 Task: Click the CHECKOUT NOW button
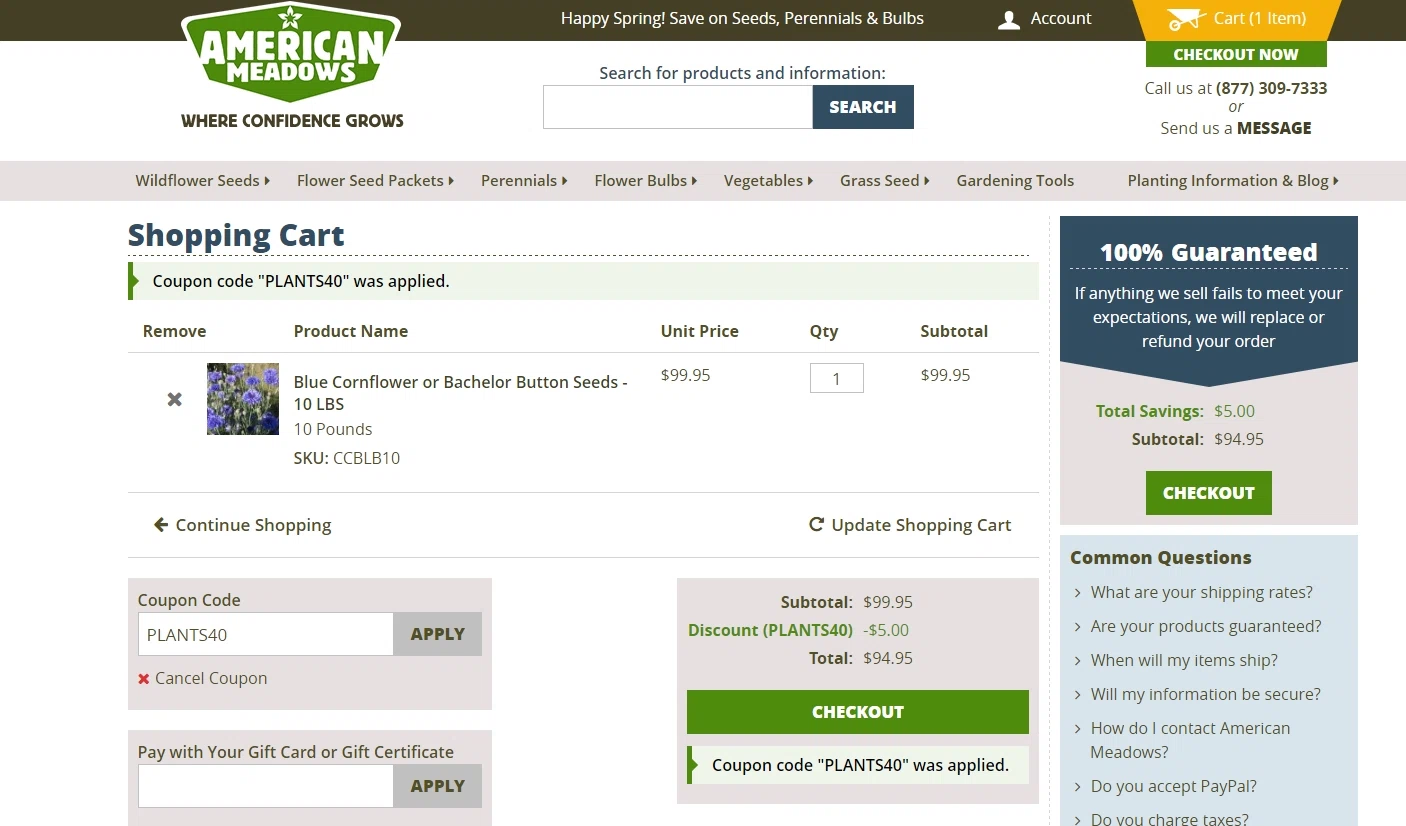(x=1236, y=55)
